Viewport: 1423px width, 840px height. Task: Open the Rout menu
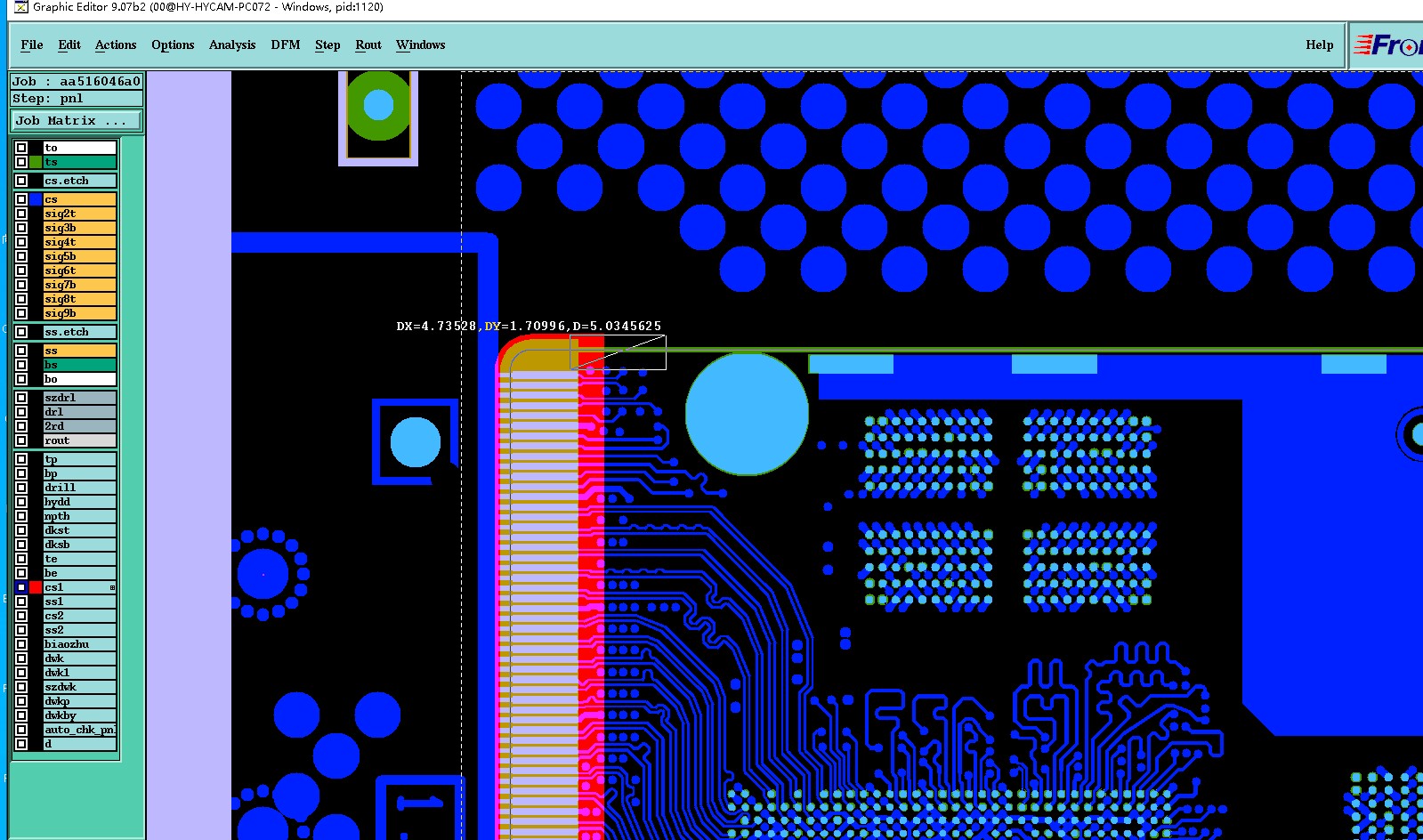368,44
